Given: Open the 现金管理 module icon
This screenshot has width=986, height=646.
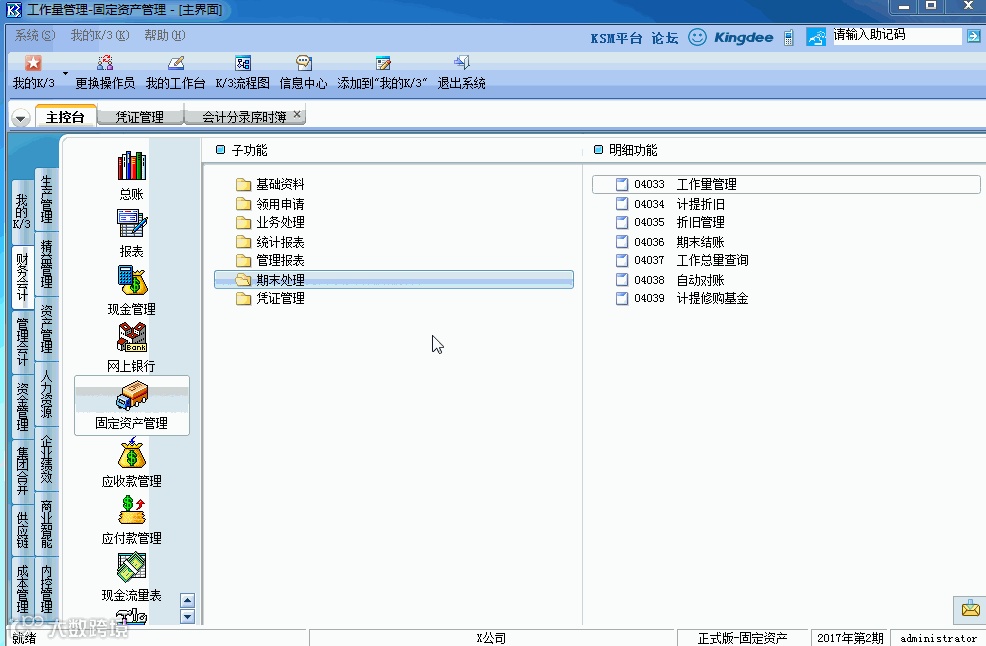Looking at the screenshot, I should (x=131, y=281).
